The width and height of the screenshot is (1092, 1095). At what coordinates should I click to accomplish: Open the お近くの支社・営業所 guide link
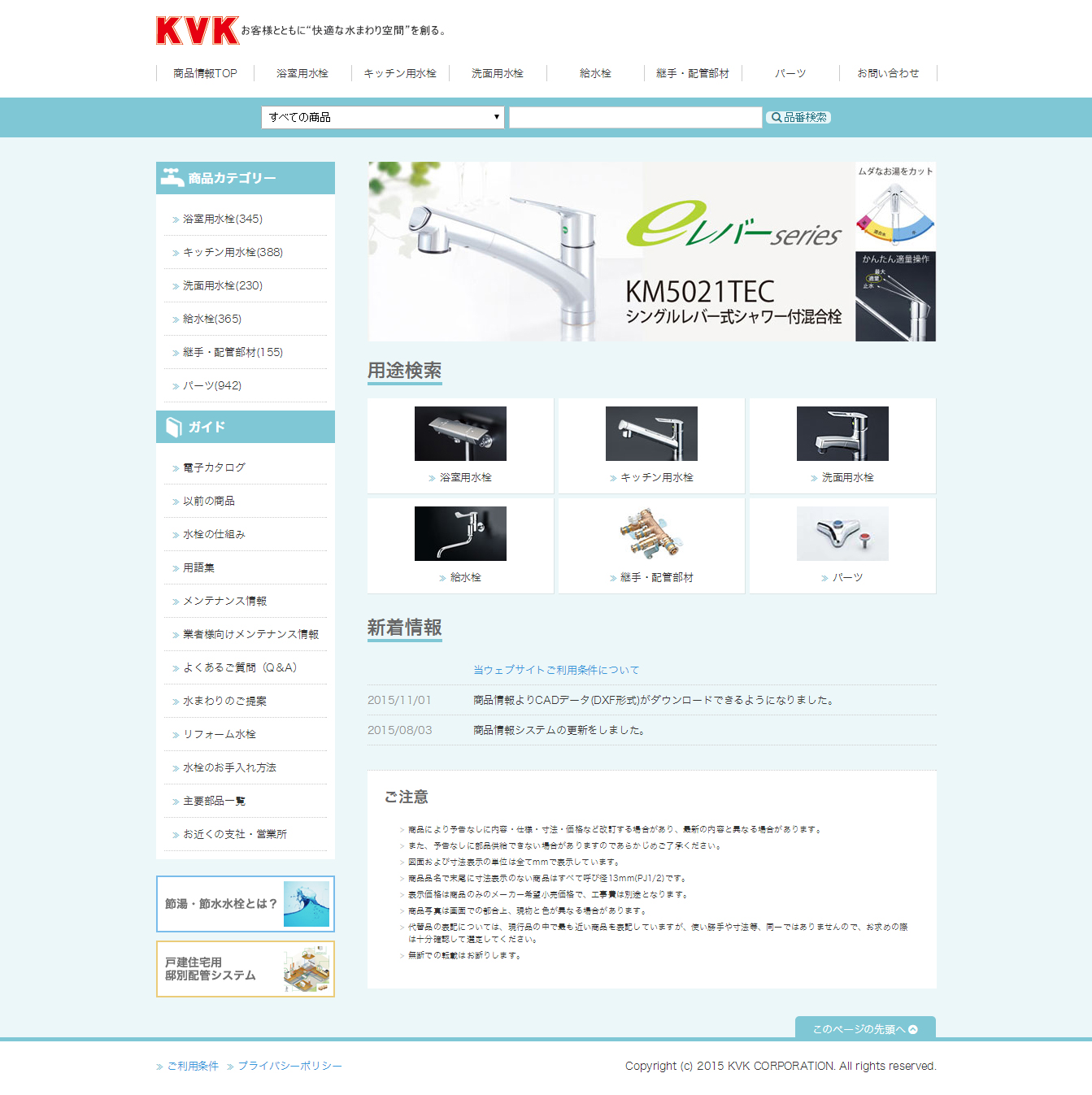pyautogui.click(x=234, y=834)
